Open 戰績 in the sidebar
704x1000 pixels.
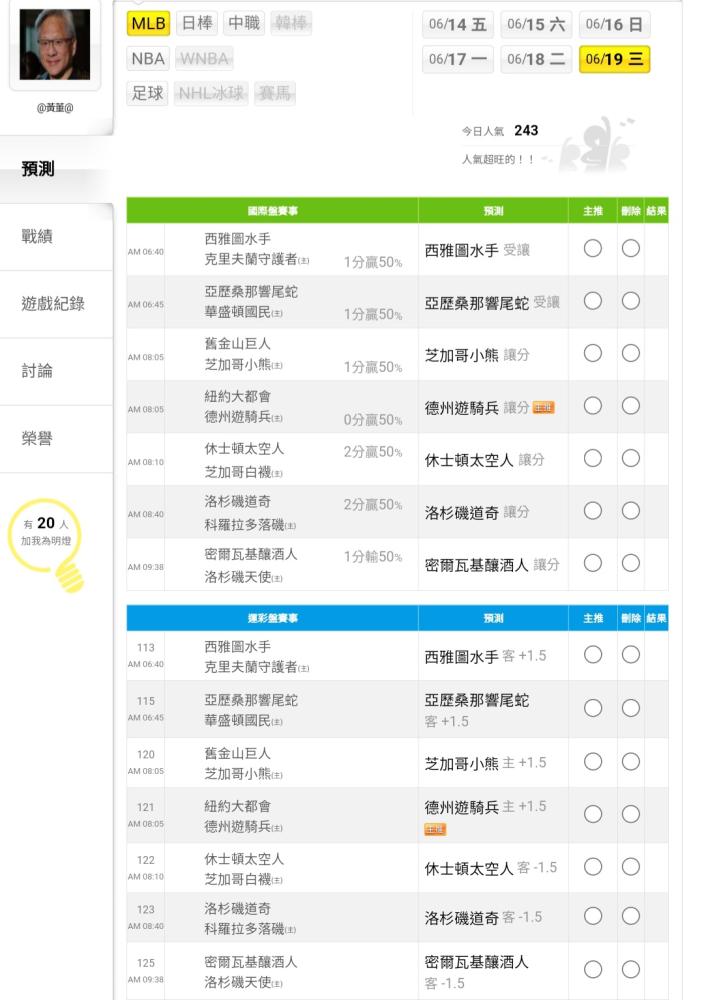click(x=37, y=237)
